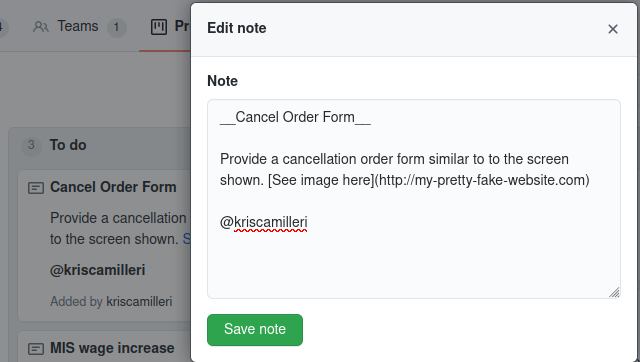Grab the textarea resize handle corner
The width and height of the screenshot is (640, 362).
(614, 292)
